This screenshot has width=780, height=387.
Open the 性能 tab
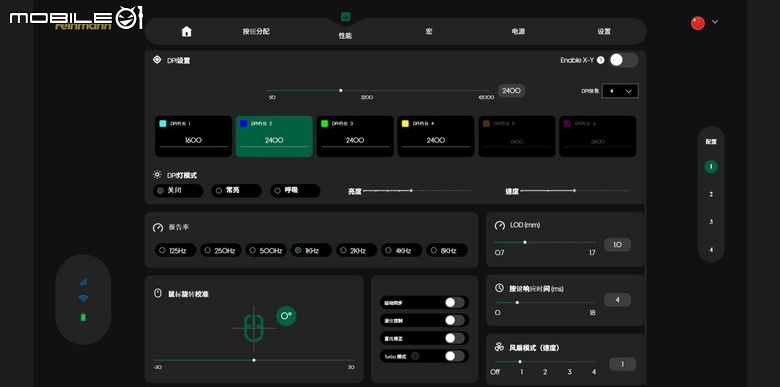point(345,36)
